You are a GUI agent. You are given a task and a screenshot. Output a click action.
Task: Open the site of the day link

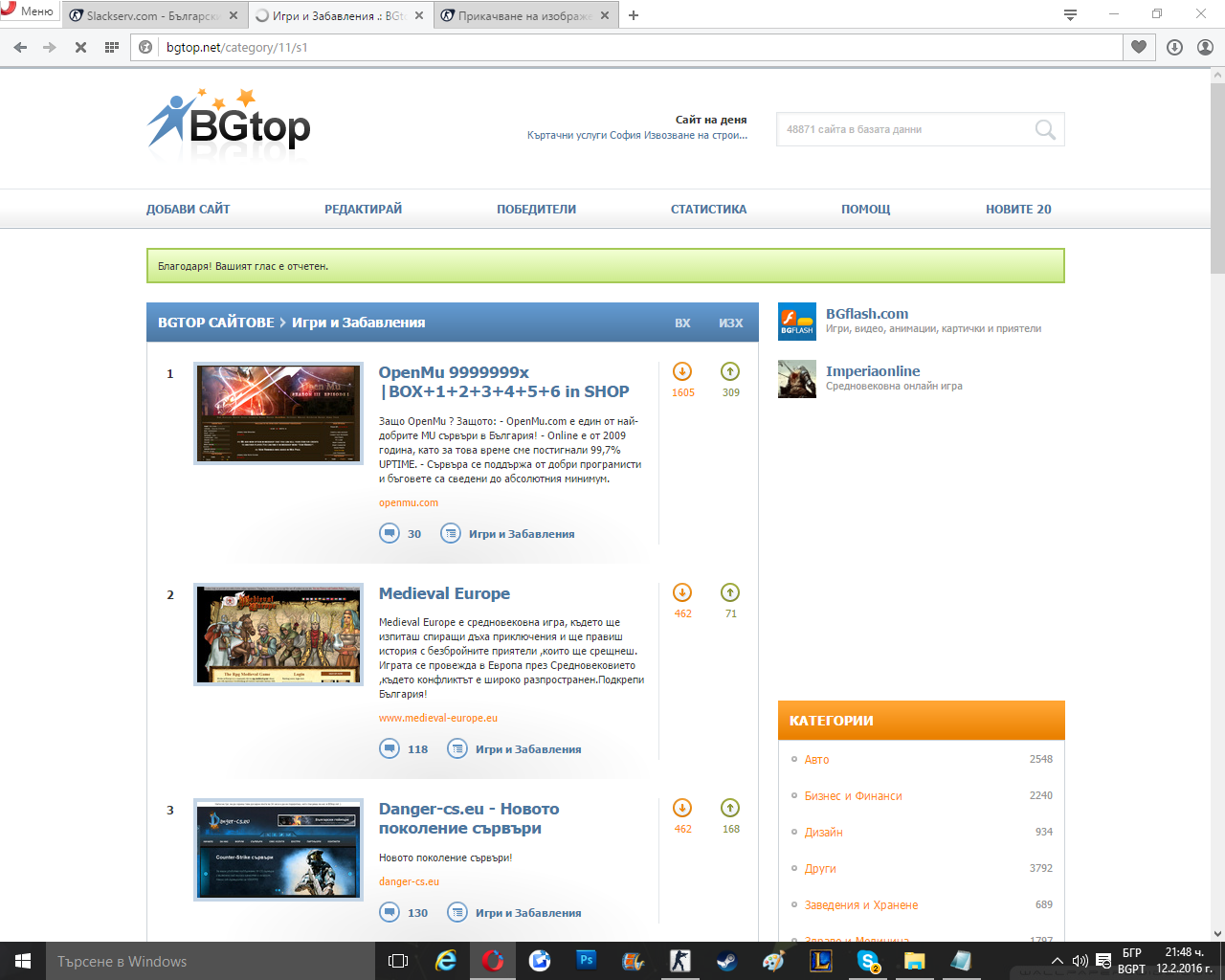(636, 135)
